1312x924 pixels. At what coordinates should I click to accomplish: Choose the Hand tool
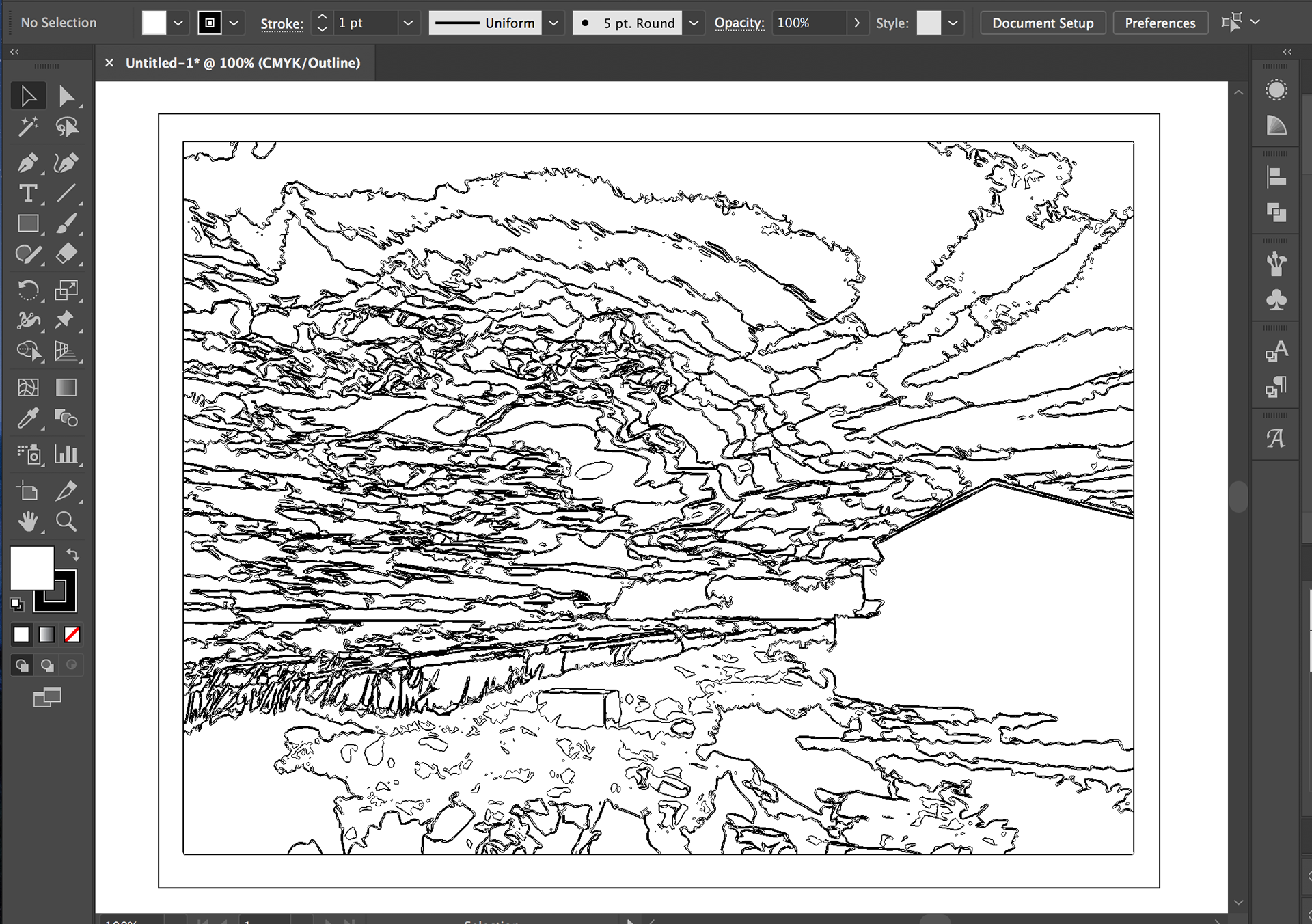tap(28, 522)
